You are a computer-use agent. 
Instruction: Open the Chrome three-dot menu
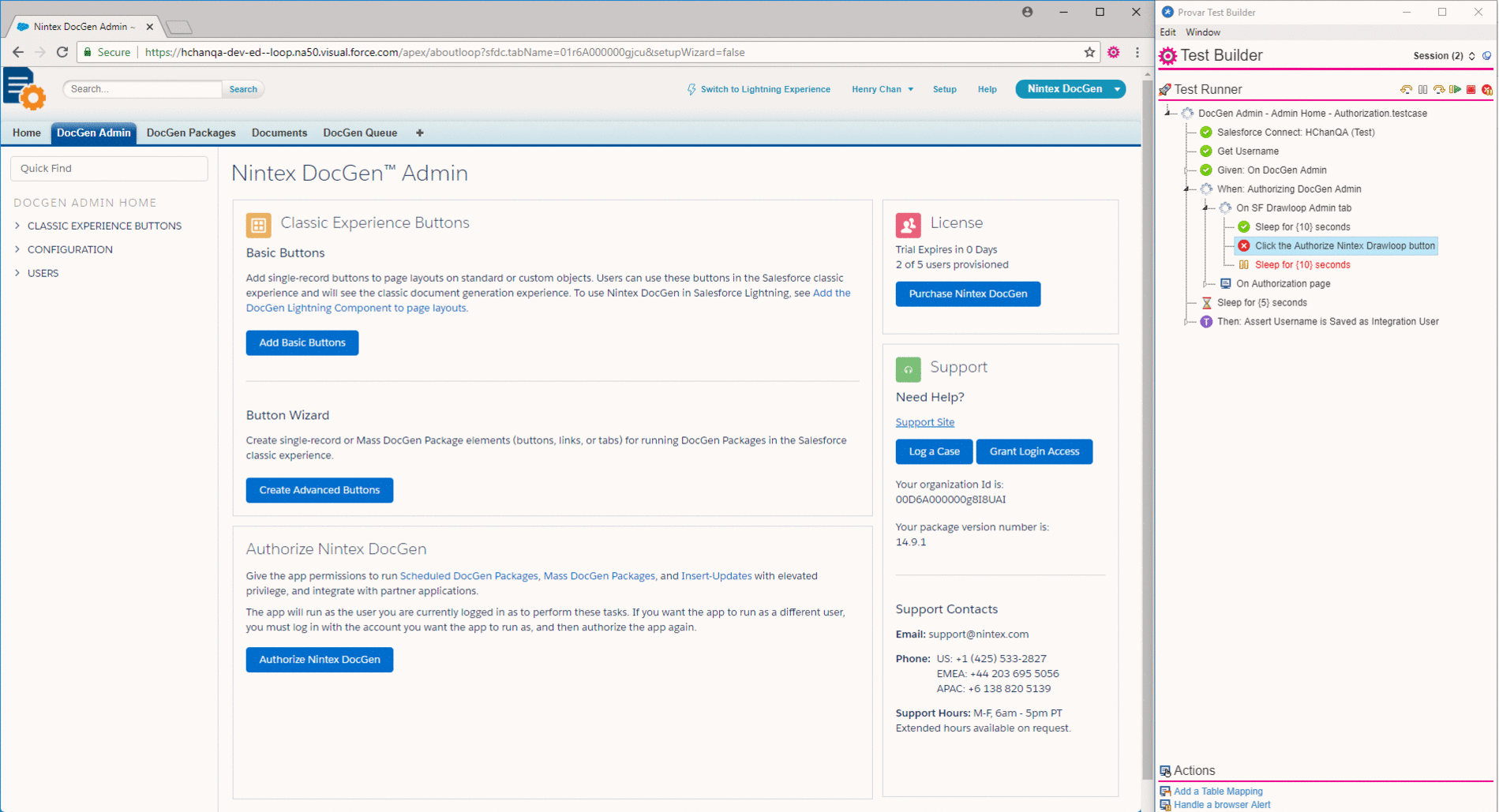click(x=1137, y=52)
